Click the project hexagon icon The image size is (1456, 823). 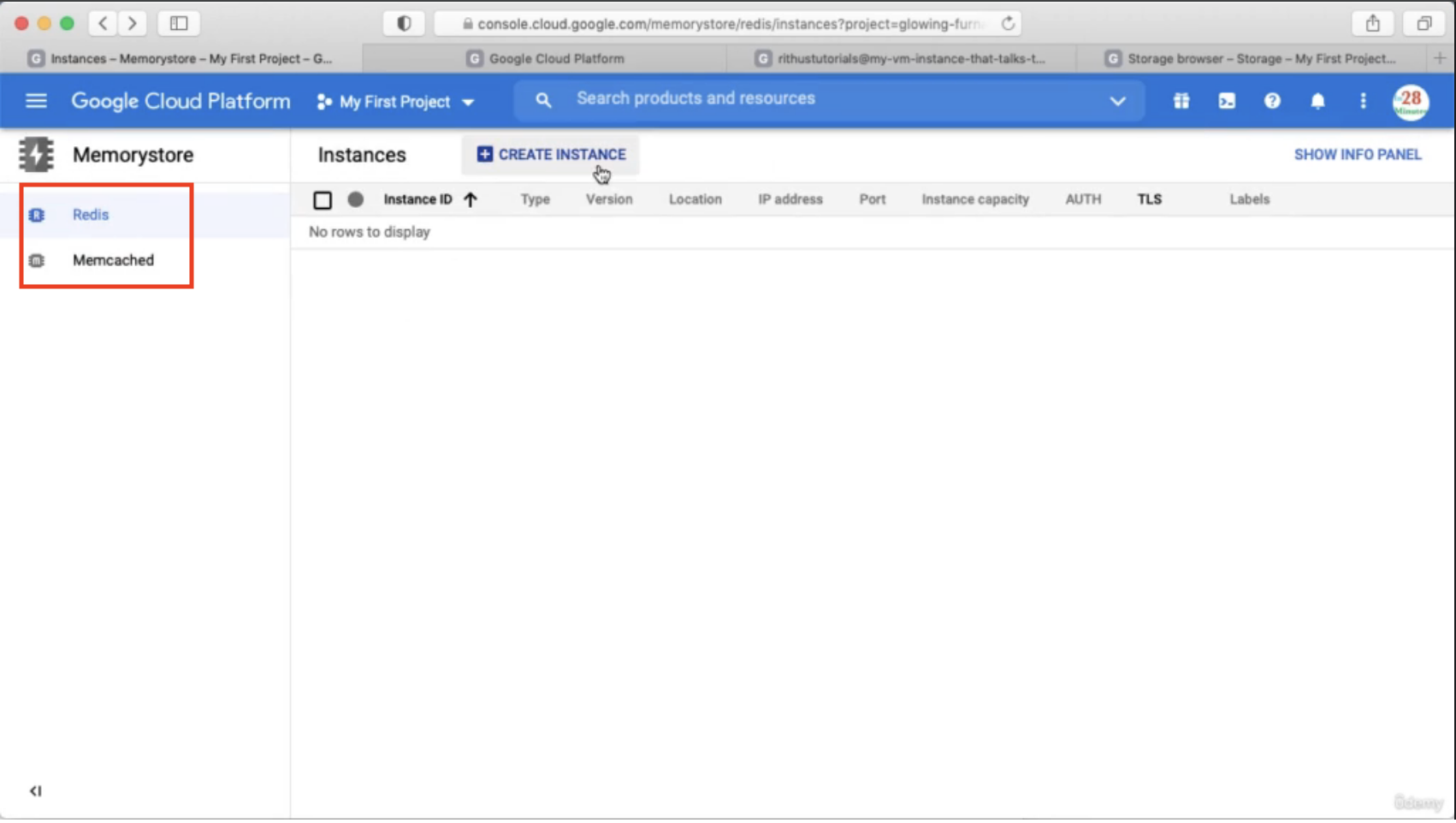[x=323, y=102]
